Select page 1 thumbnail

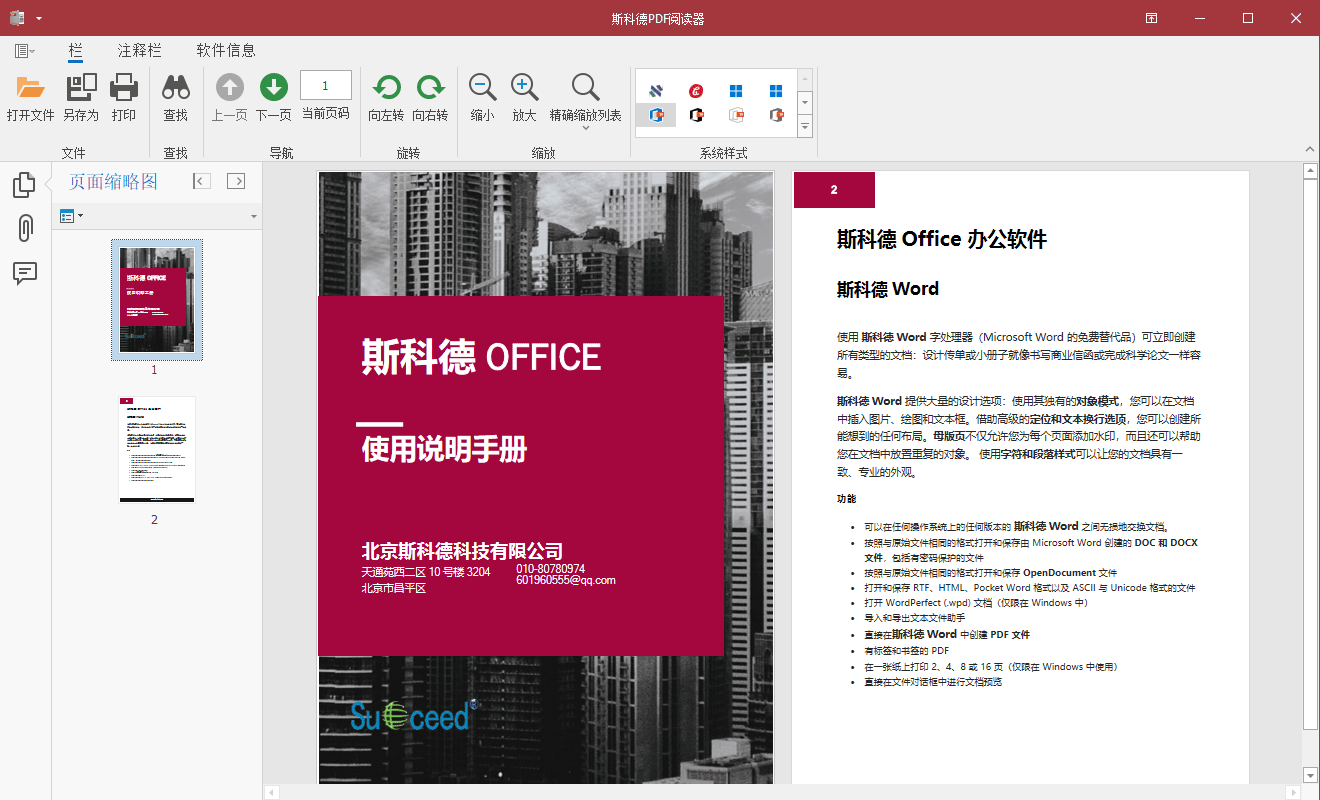pos(157,300)
